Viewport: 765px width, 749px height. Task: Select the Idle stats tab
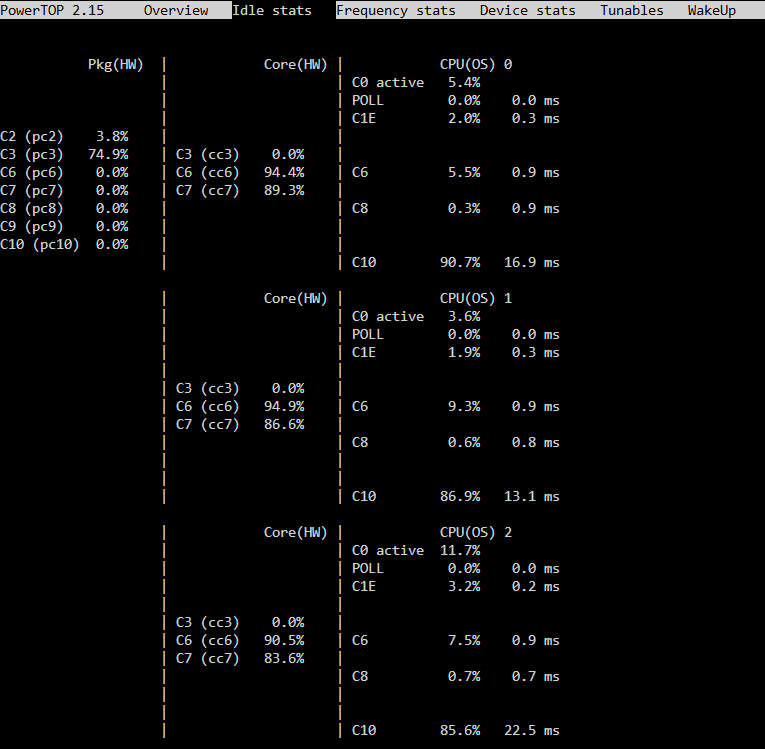[272, 10]
